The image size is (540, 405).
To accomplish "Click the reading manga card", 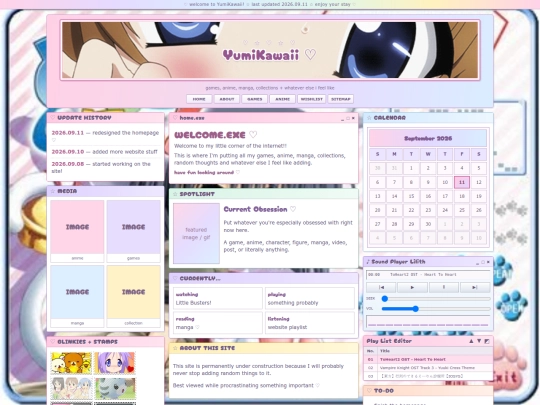I will (218, 323).
